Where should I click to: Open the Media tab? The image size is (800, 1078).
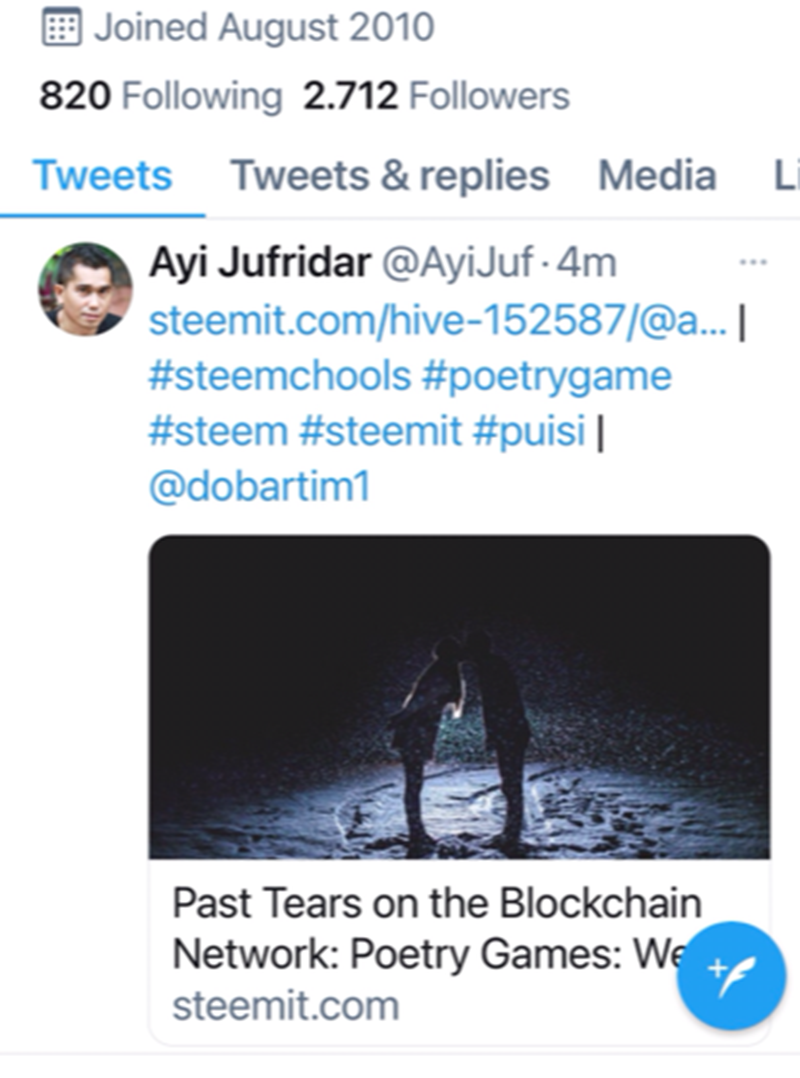point(657,175)
